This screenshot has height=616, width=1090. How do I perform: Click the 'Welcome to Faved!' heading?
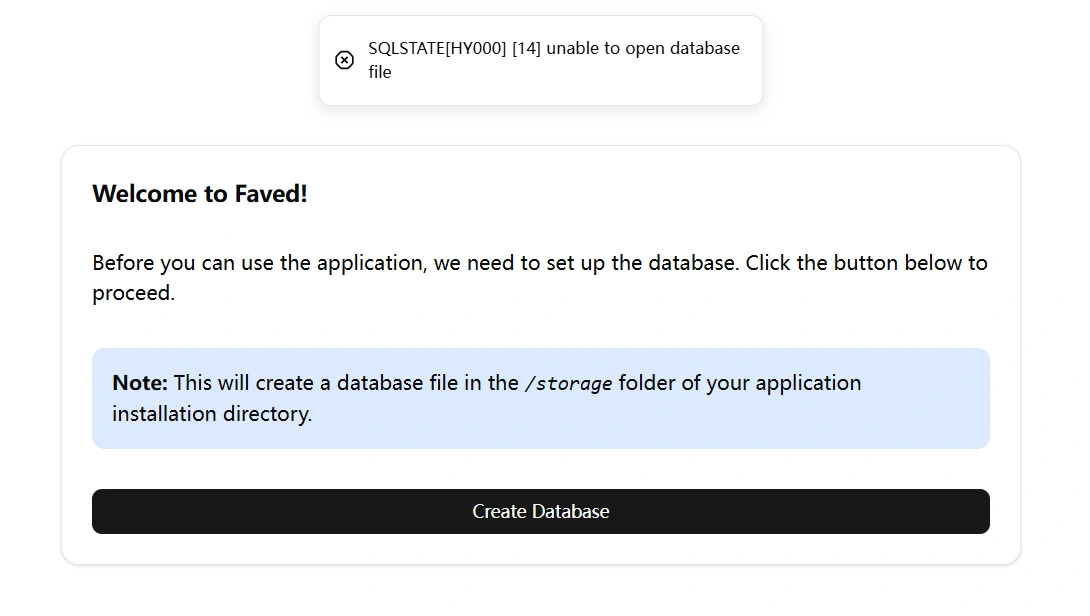point(200,194)
